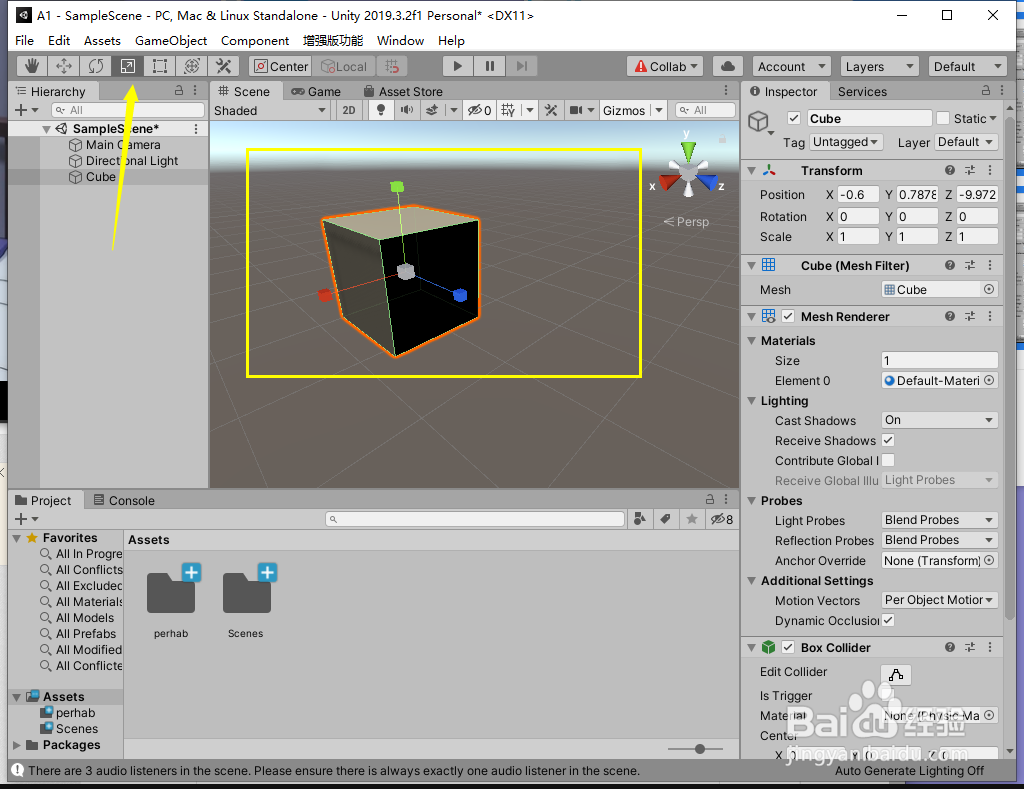Click search by label icon in Project
Image resolution: width=1024 pixels, height=789 pixels.
665,519
